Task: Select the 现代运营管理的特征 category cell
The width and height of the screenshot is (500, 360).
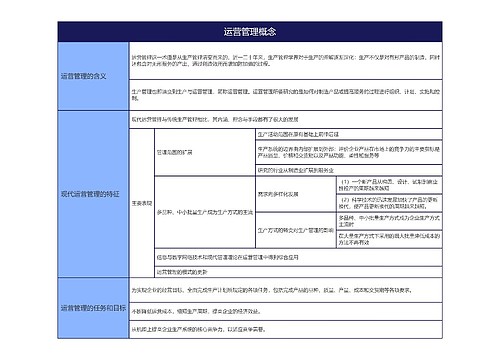Action: point(93,194)
